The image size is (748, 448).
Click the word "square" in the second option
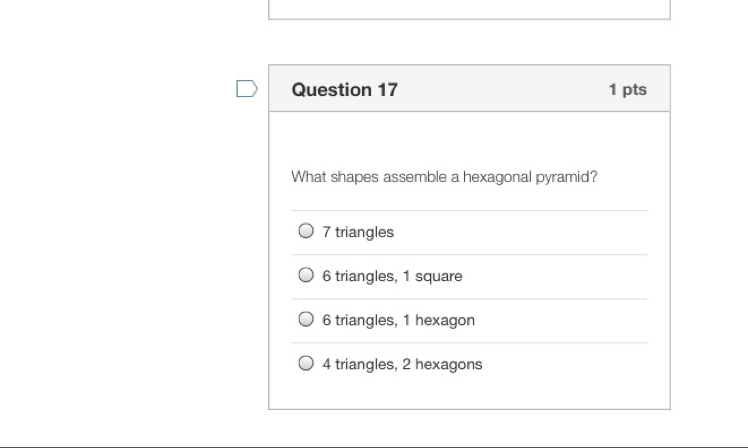tap(440, 276)
